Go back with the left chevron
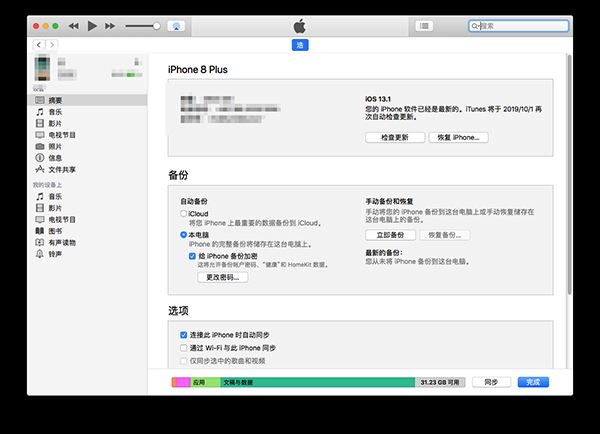This screenshot has height=434, width=600. click(x=39, y=45)
